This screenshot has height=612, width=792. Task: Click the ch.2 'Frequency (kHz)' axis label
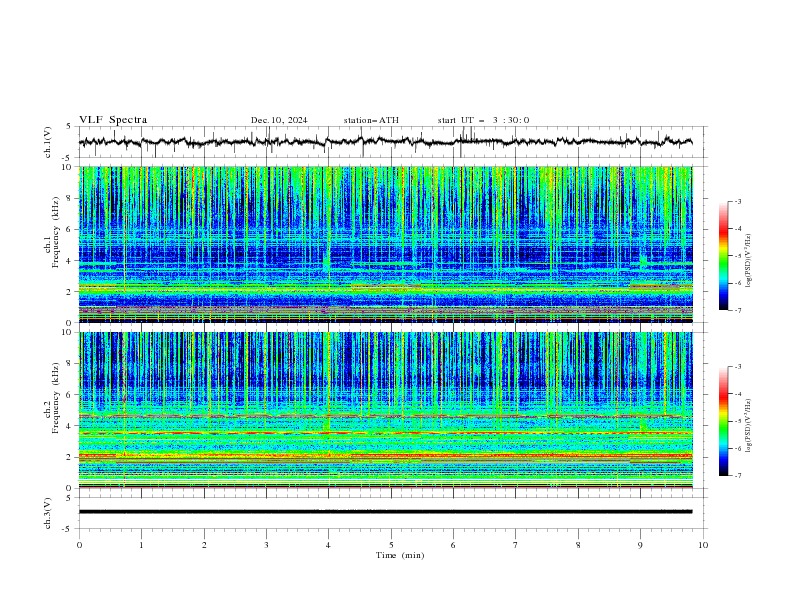(x=56, y=398)
